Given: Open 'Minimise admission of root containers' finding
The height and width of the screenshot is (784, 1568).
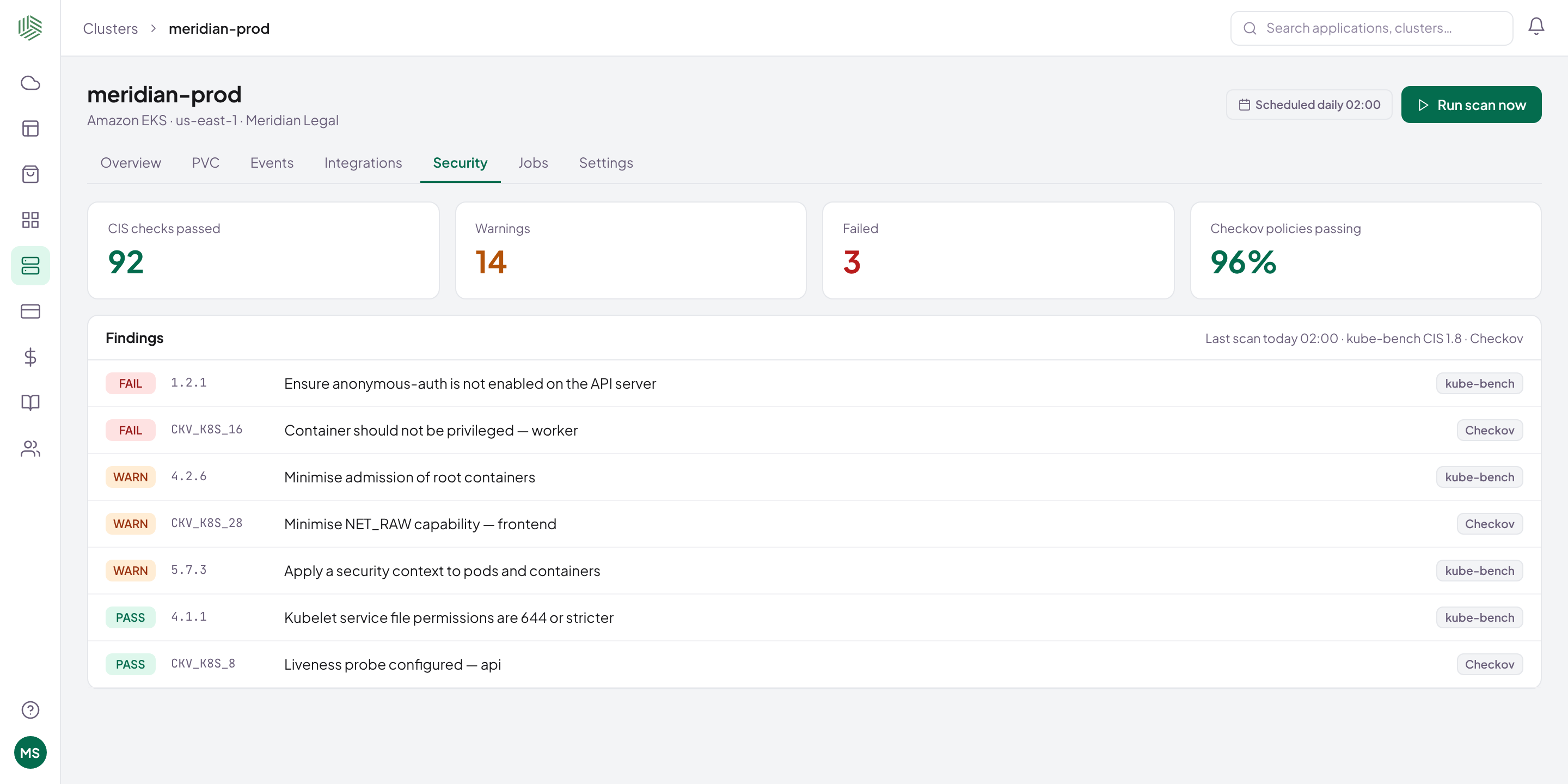Looking at the screenshot, I should [814, 477].
